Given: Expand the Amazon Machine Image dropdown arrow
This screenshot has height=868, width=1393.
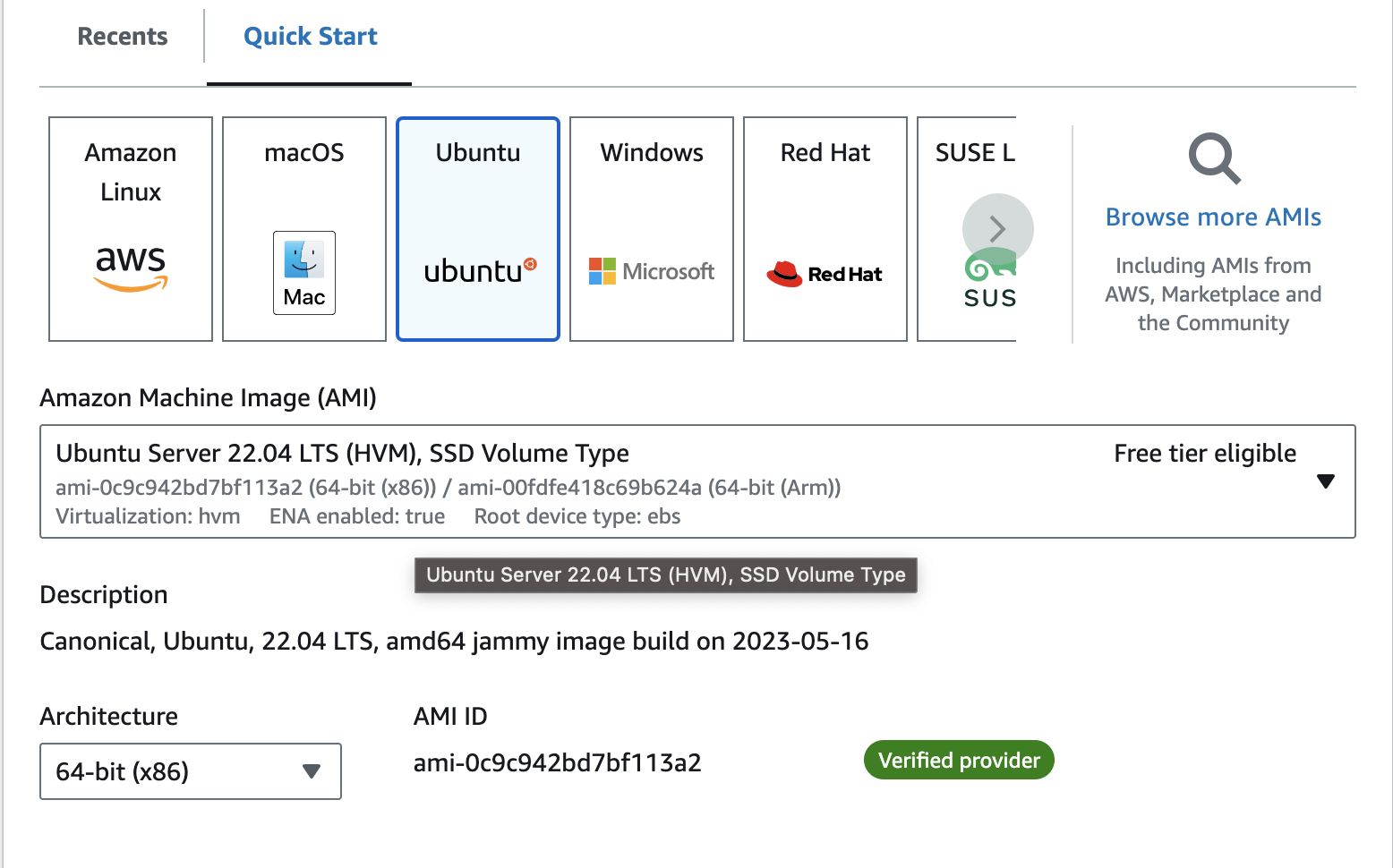Looking at the screenshot, I should tap(1326, 481).
